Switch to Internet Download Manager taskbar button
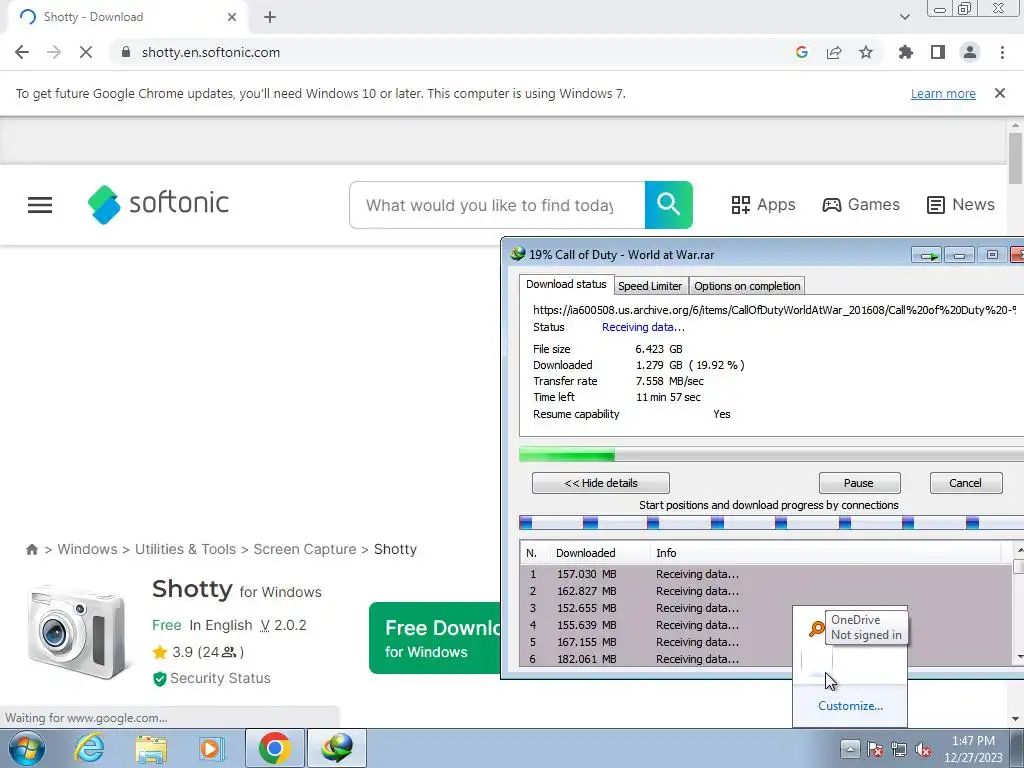 pyautogui.click(x=337, y=748)
